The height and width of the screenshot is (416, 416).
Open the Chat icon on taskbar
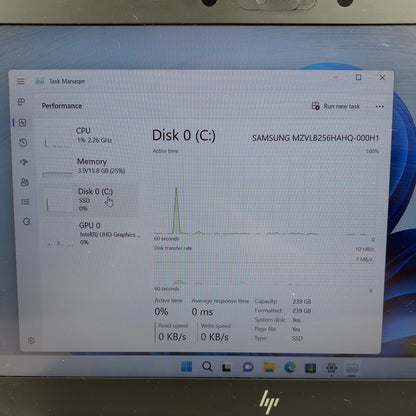point(248,367)
